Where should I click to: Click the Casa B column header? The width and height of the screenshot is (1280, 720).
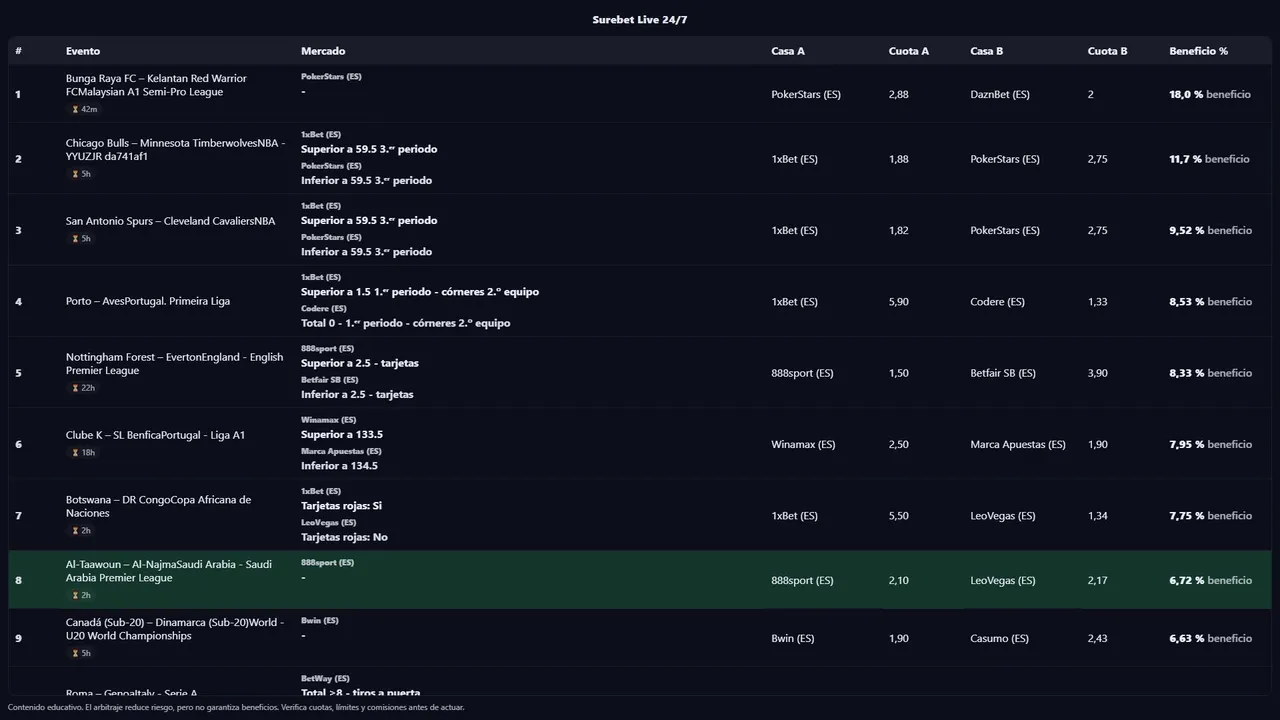point(986,51)
